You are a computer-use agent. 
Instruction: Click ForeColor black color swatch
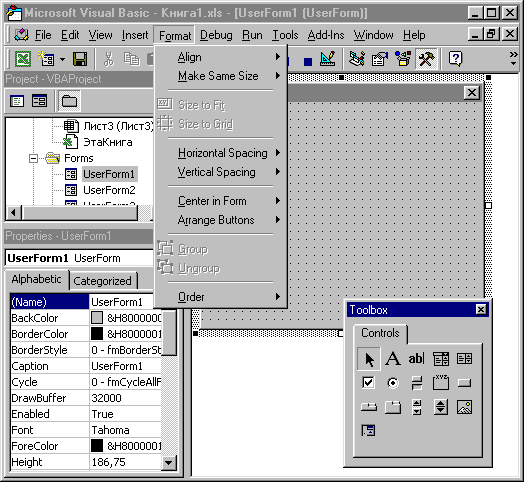click(x=97, y=446)
